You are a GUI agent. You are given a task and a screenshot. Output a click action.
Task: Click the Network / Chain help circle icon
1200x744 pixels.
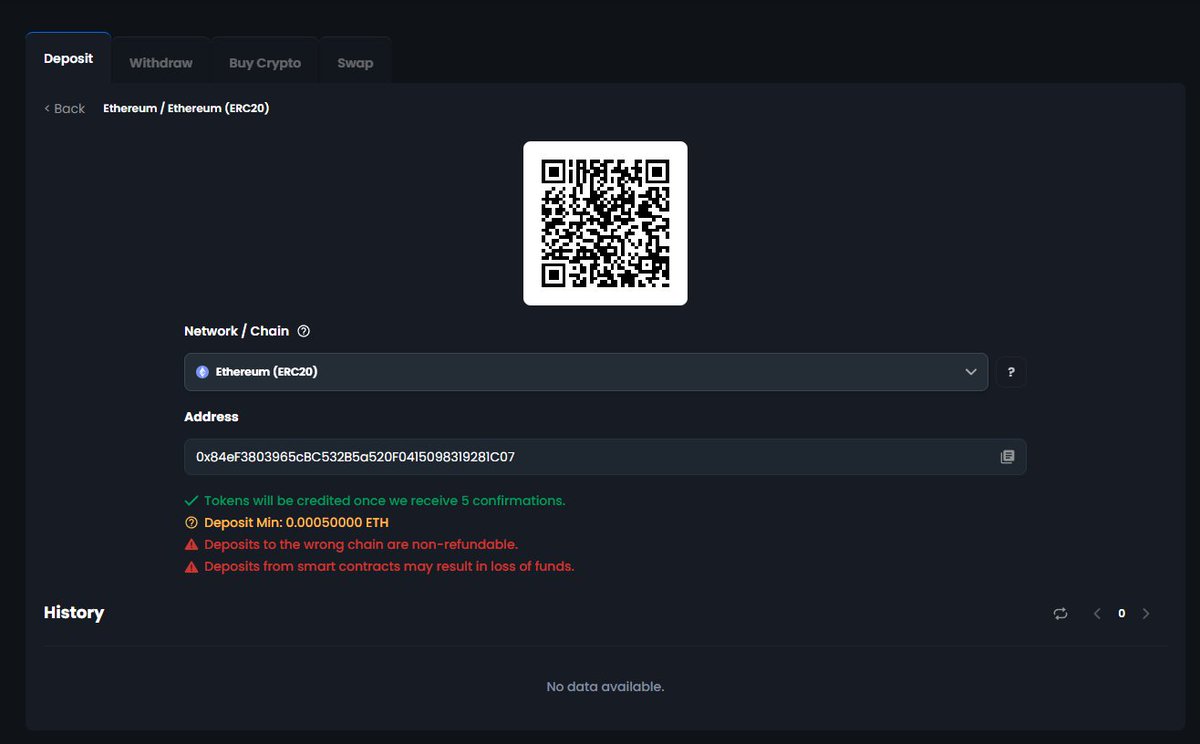point(304,331)
